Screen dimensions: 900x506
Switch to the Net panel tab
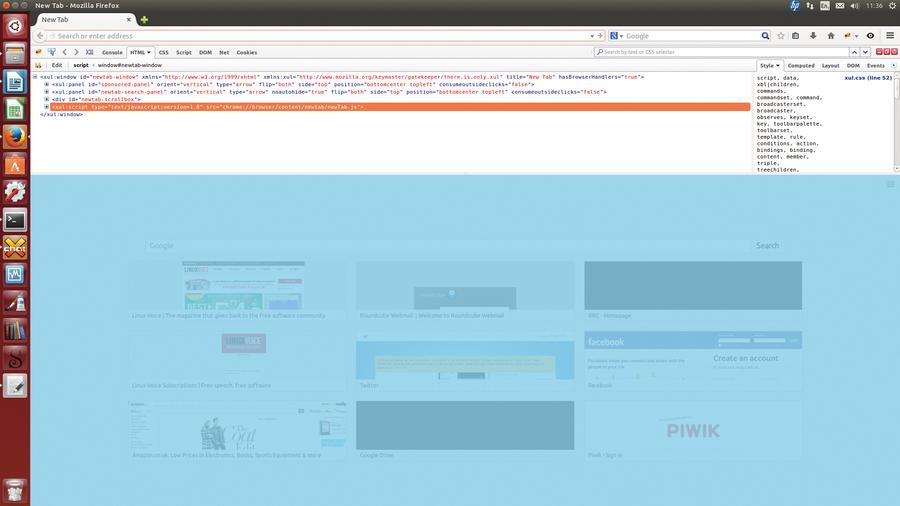pos(224,52)
